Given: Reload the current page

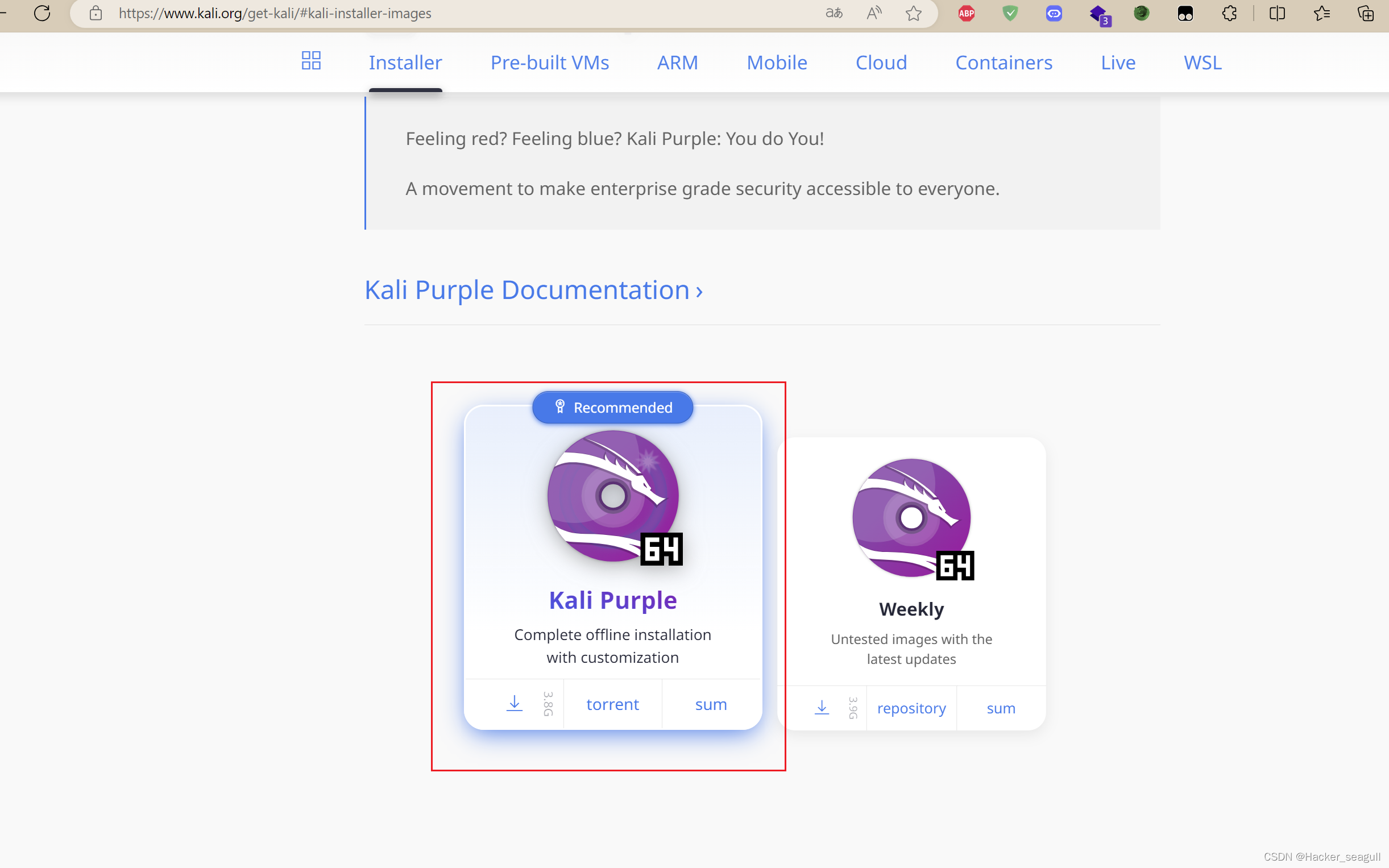Looking at the screenshot, I should [41, 13].
